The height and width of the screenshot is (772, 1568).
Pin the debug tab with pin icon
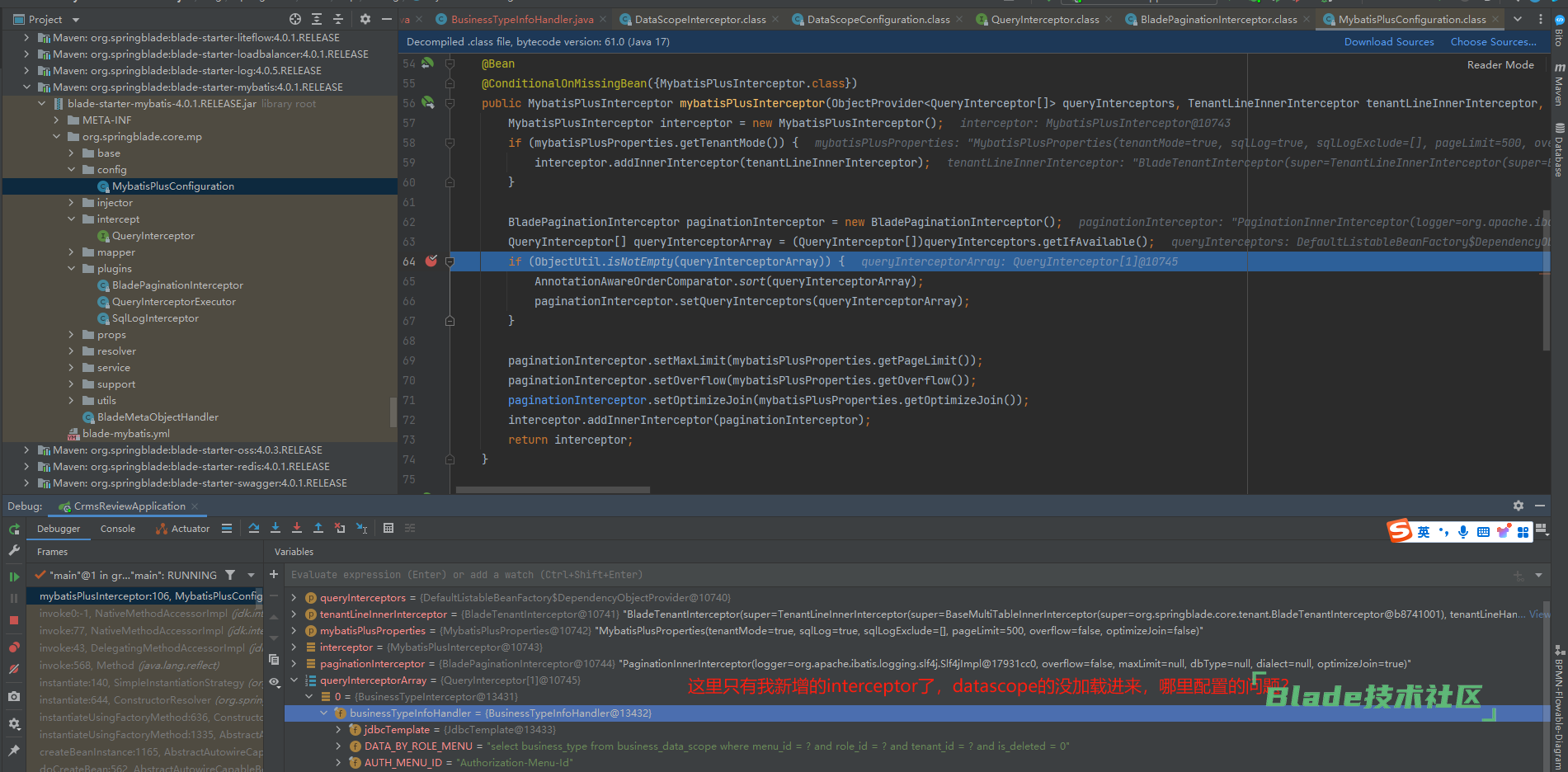pyautogui.click(x=14, y=751)
